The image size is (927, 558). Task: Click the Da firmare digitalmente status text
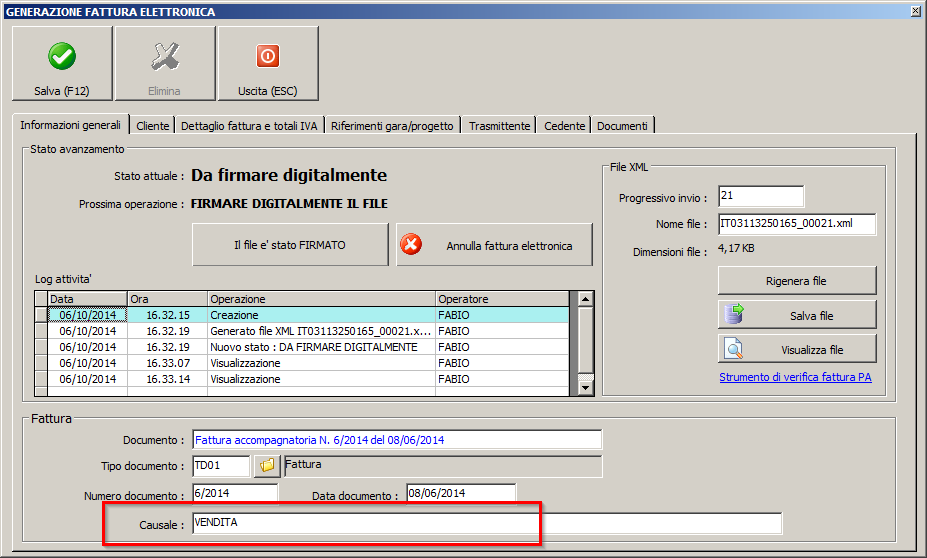[x=289, y=175]
